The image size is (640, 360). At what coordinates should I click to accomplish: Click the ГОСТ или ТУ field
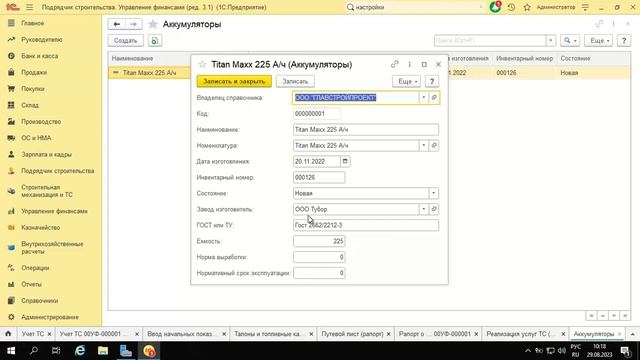[366, 225]
